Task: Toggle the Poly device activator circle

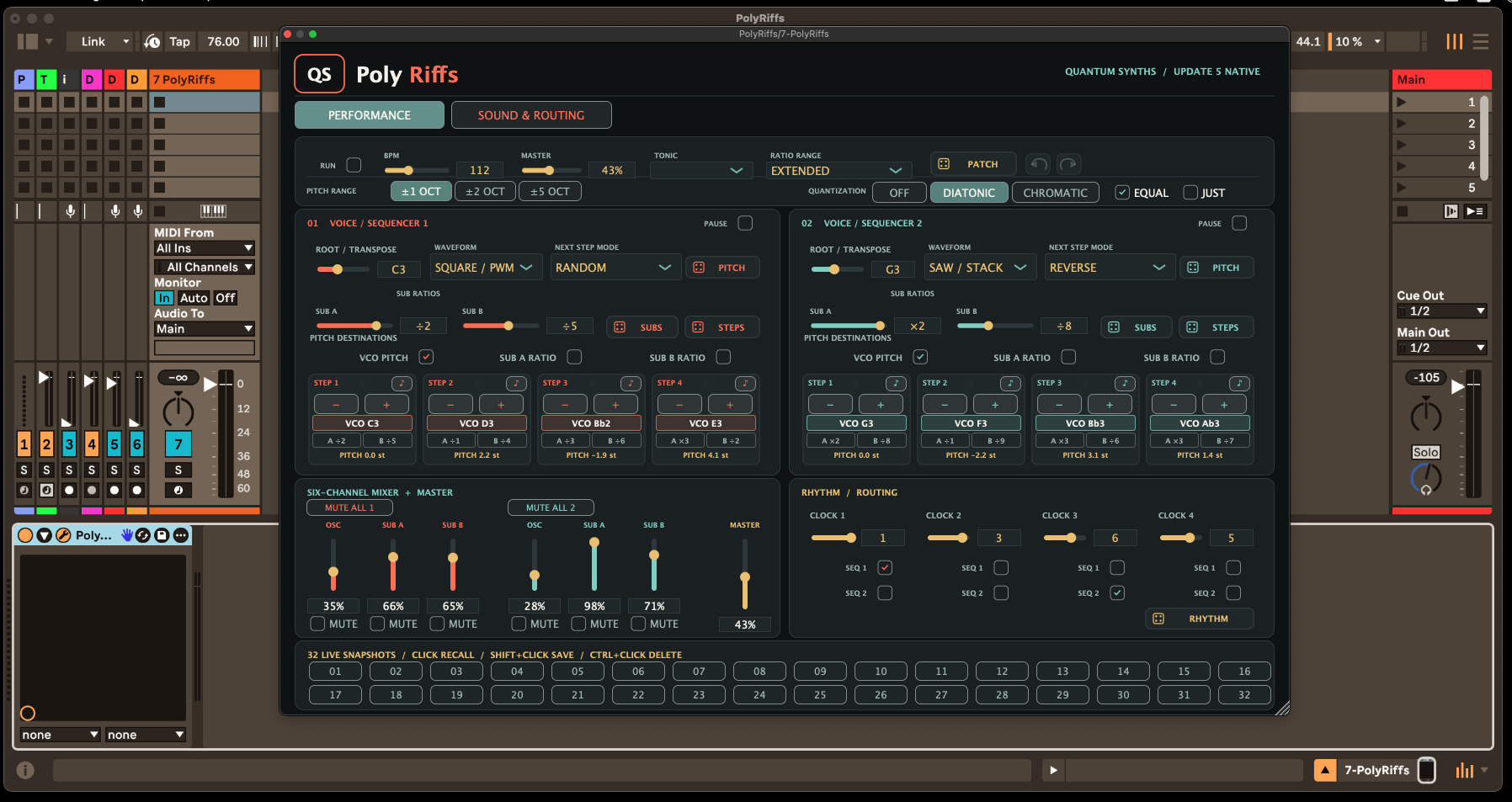Action: (x=25, y=535)
